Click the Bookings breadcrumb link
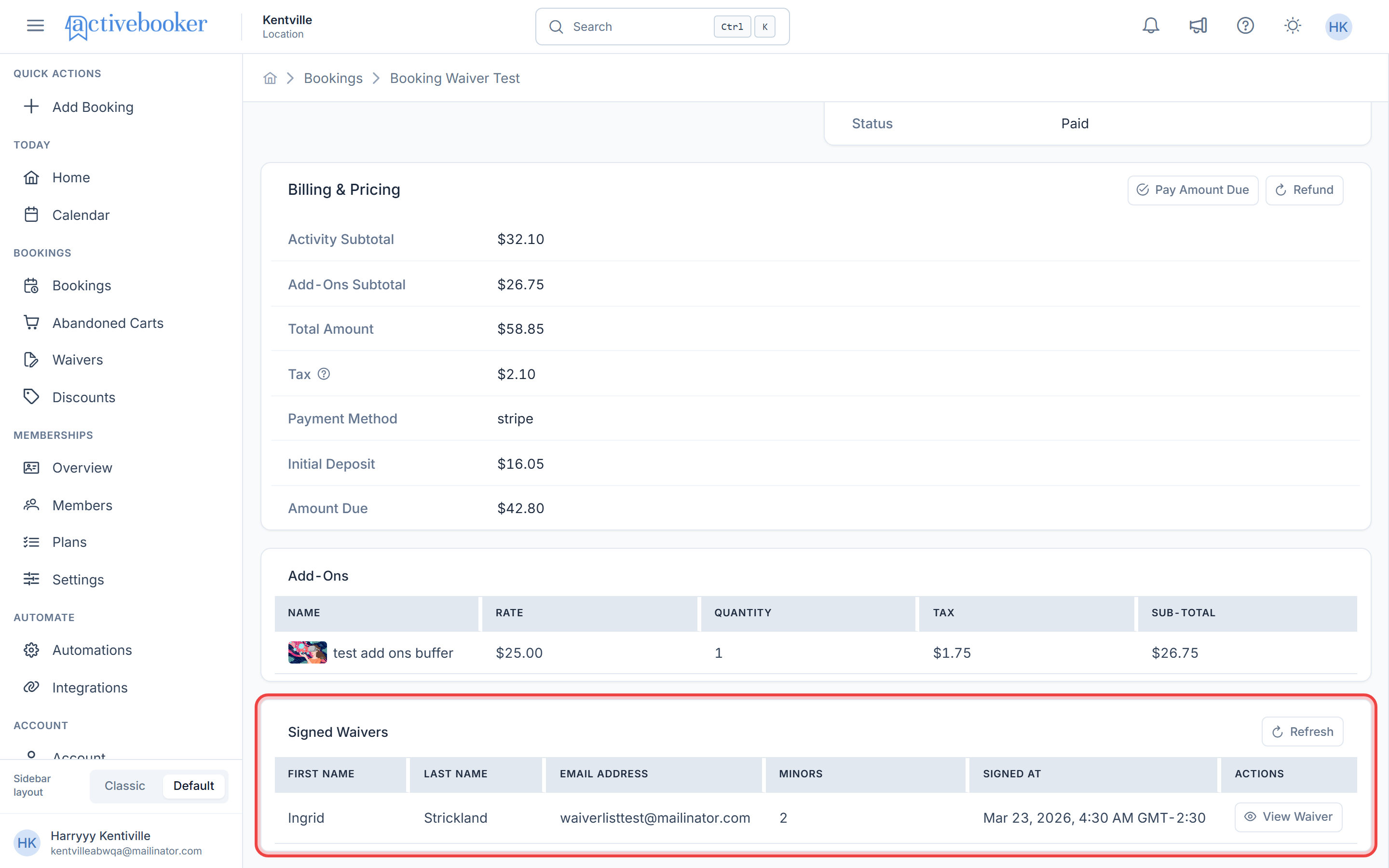The width and height of the screenshot is (1389, 868). (x=333, y=78)
